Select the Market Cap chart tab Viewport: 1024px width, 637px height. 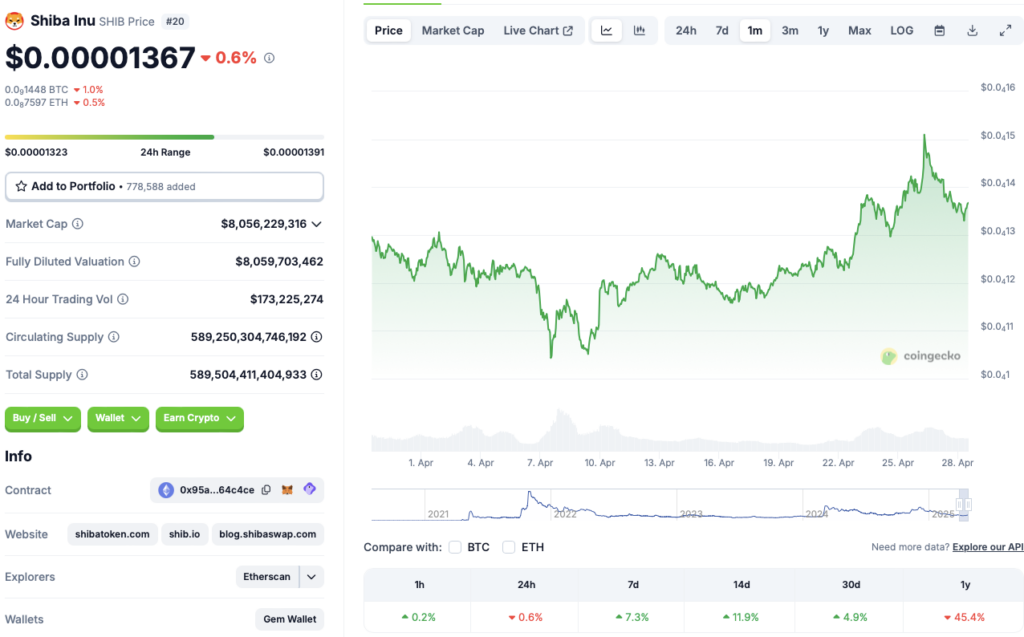tap(453, 31)
